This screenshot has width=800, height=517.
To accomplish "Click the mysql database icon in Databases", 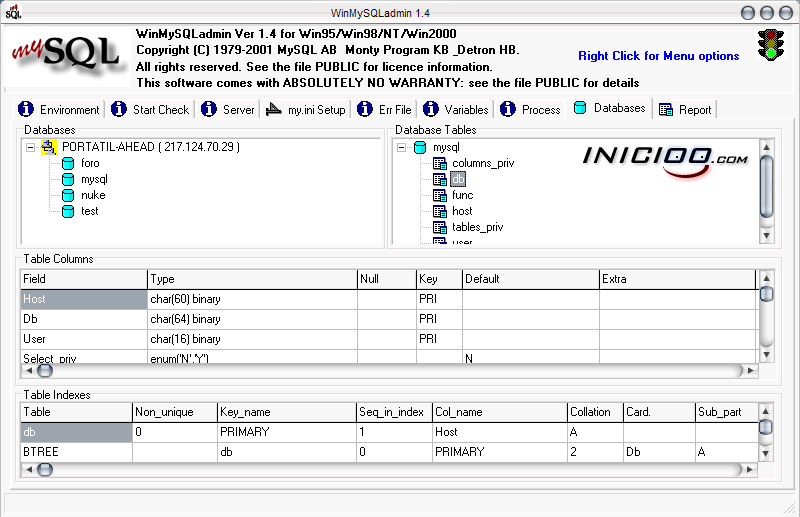I will click(68, 179).
